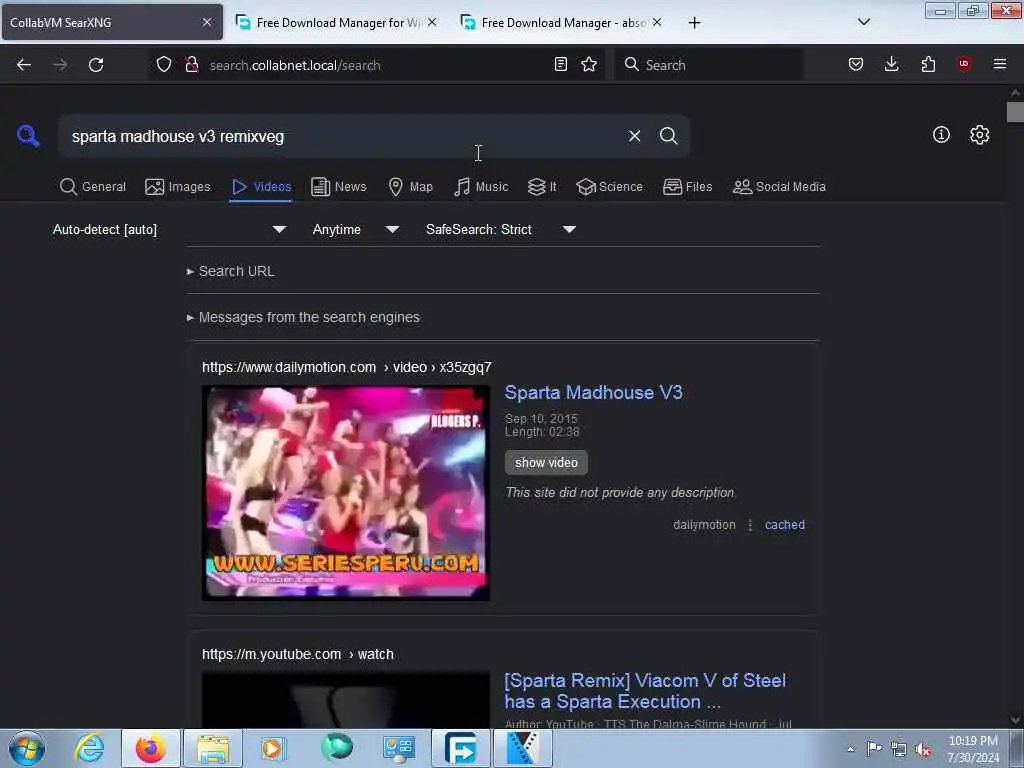
Task: Switch to News search category
Action: [x=339, y=187]
